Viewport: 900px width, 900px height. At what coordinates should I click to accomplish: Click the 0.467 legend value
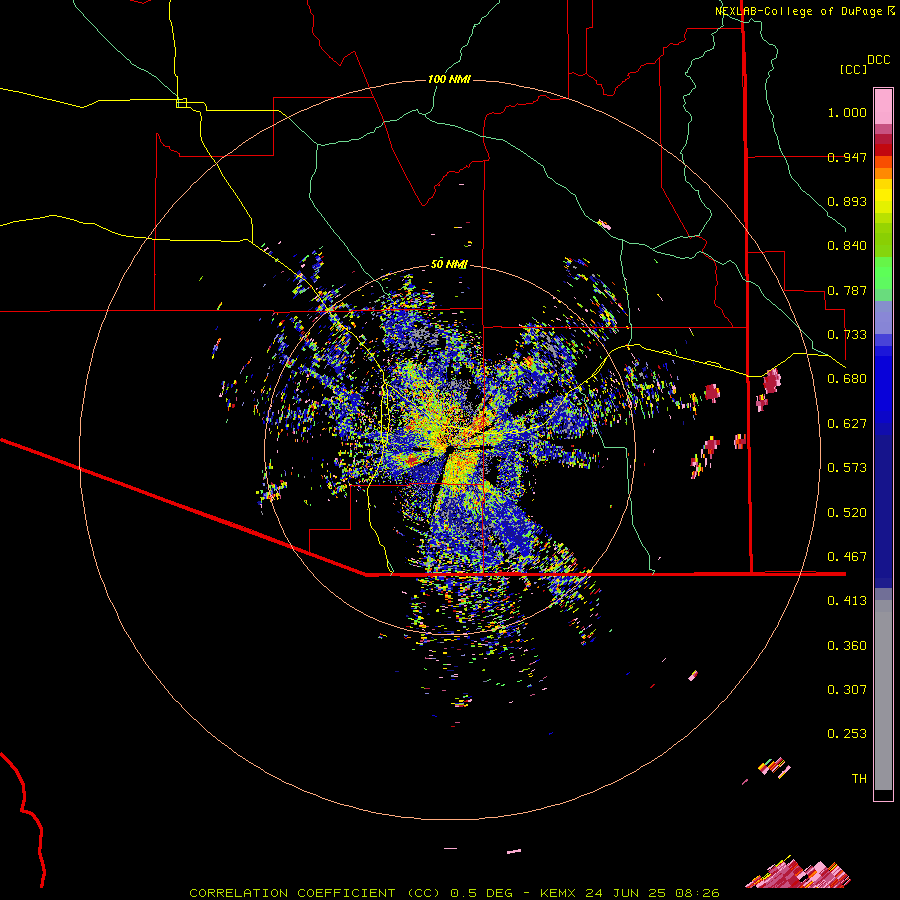847,557
